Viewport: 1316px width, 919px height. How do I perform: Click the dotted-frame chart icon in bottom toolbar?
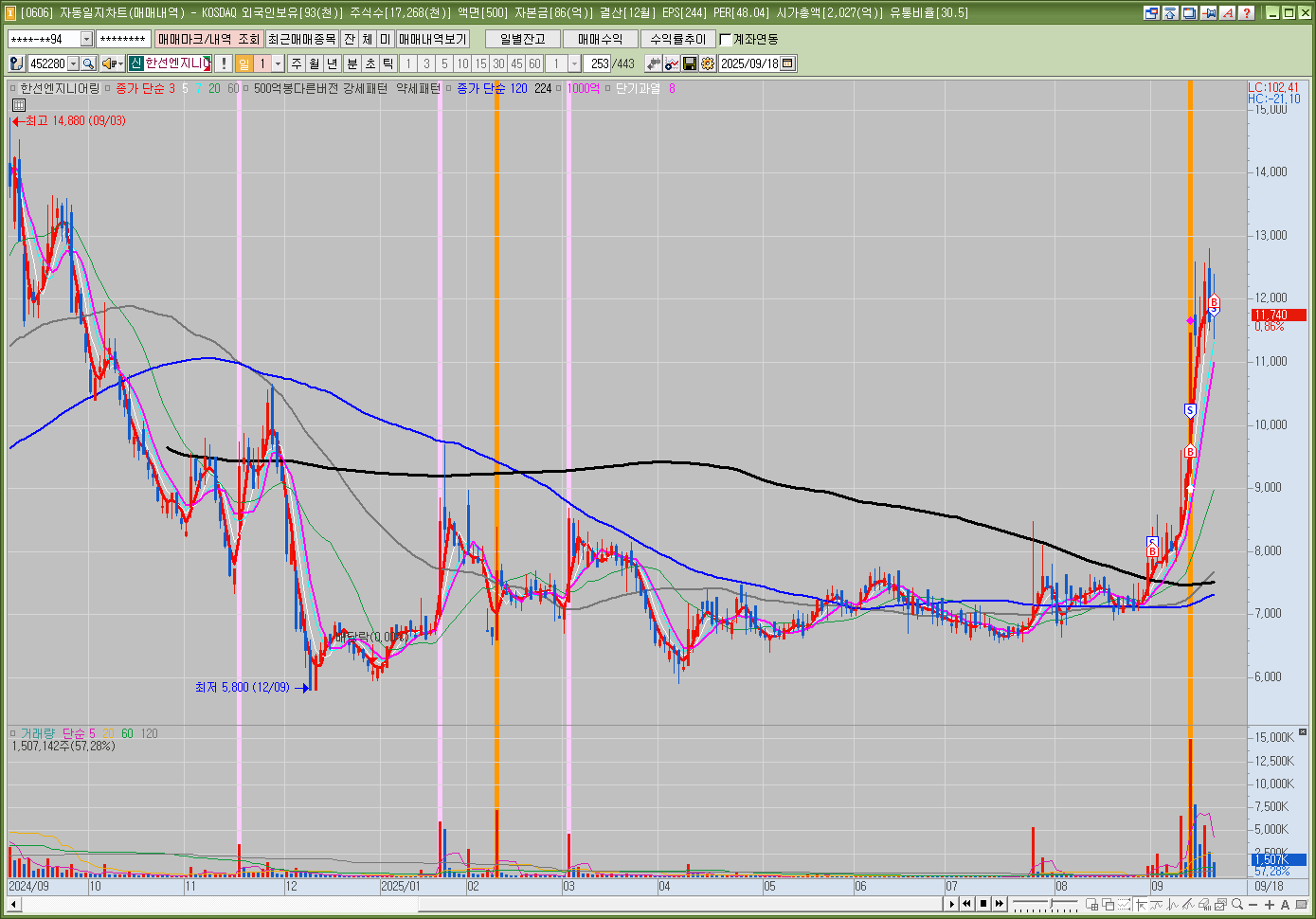coord(1124,905)
